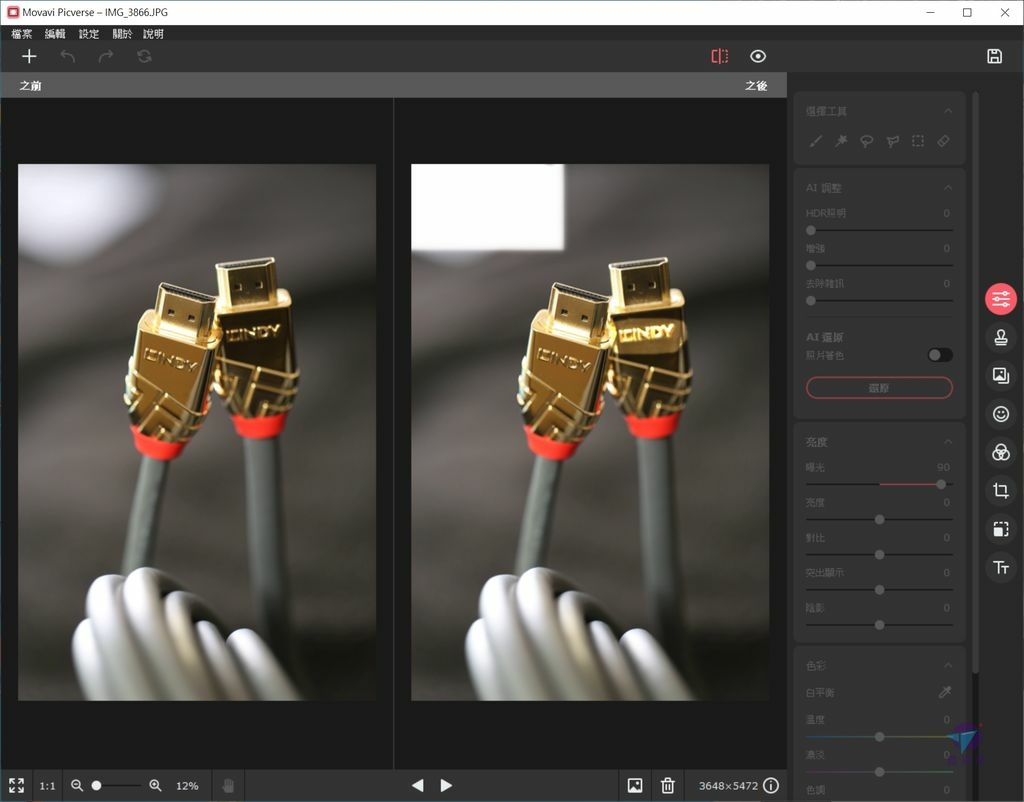This screenshot has height=802, width=1024.
Task: Collapse the 亮度 brightness panel
Action: [948, 442]
